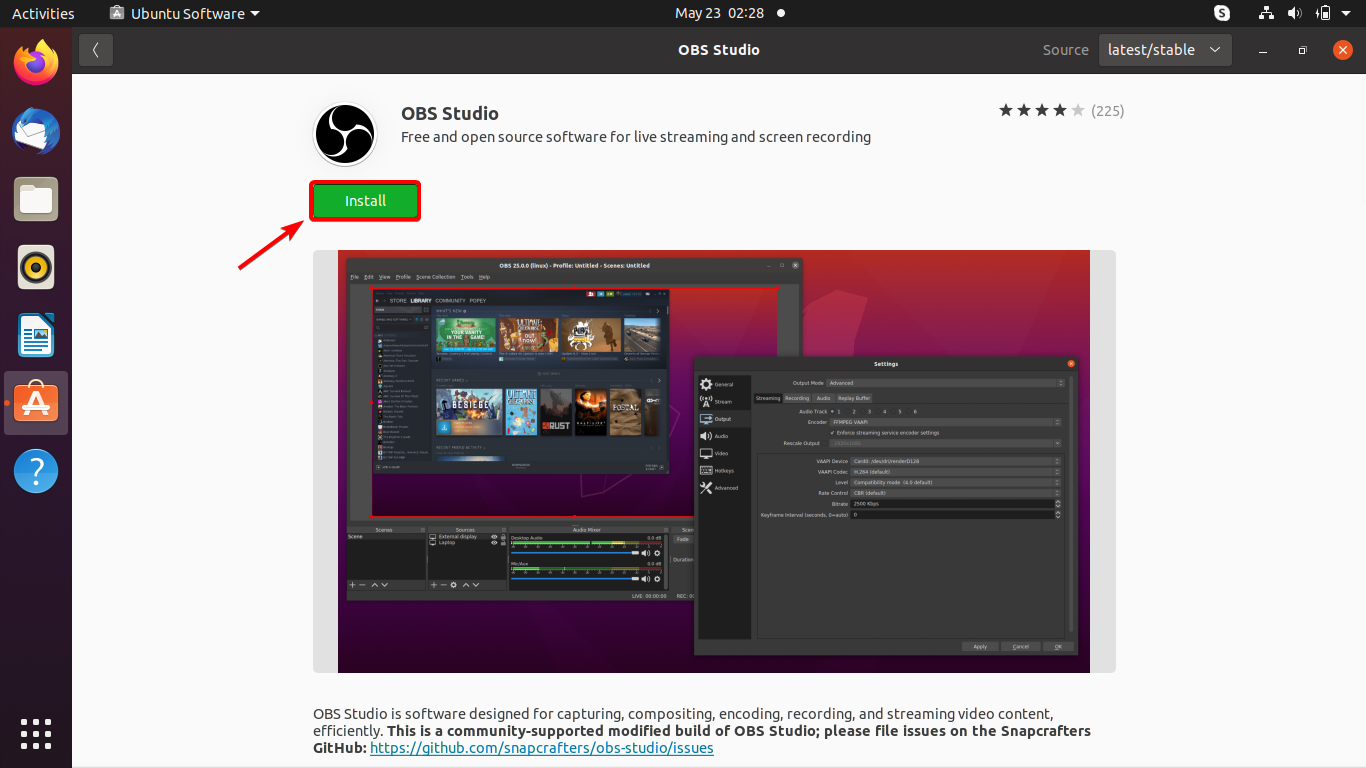The height and width of the screenshot is (768, 1366).
Task: Click the network status icon
Action: pos(1267,13)
